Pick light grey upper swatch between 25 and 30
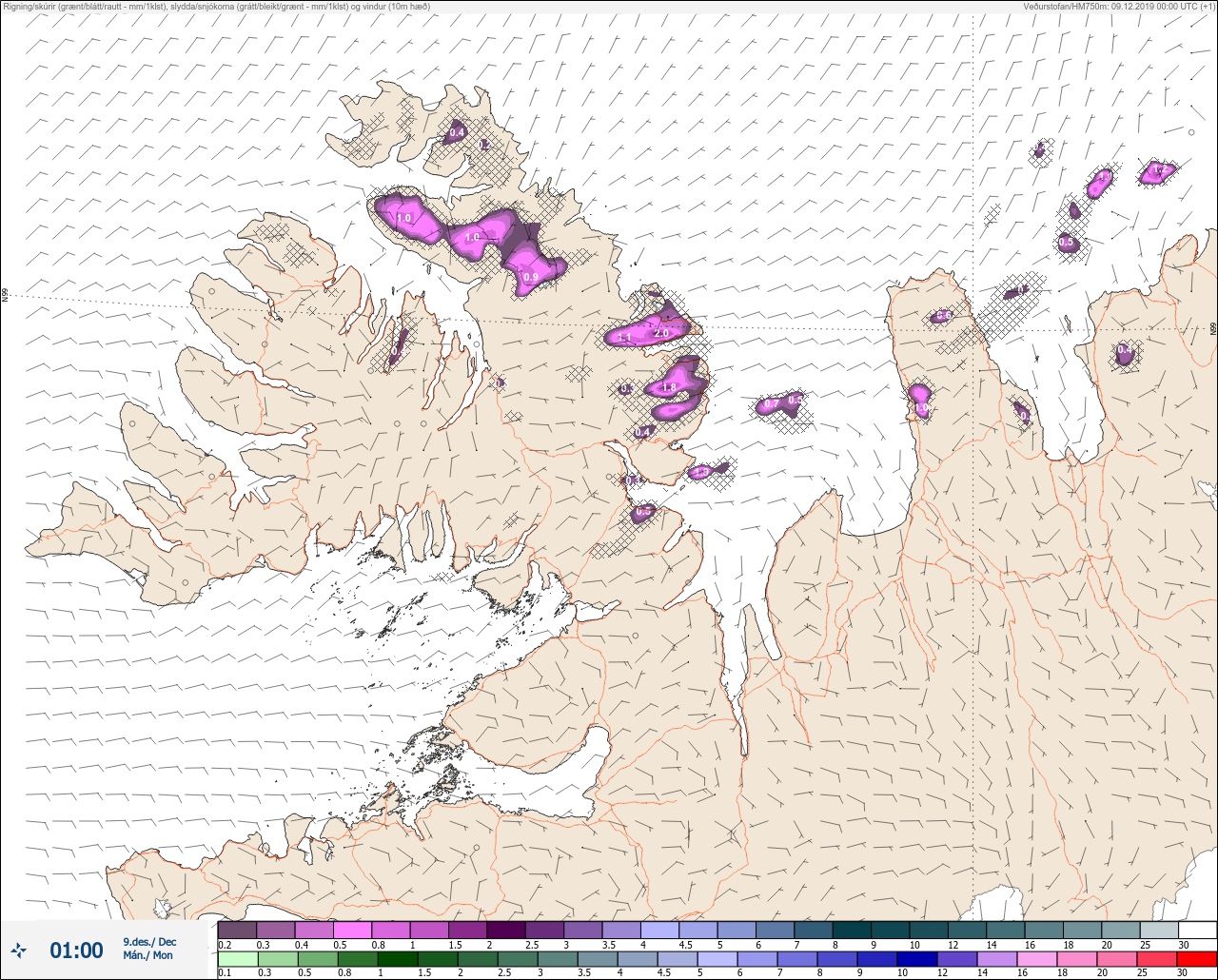 (x=1159, y=930)
